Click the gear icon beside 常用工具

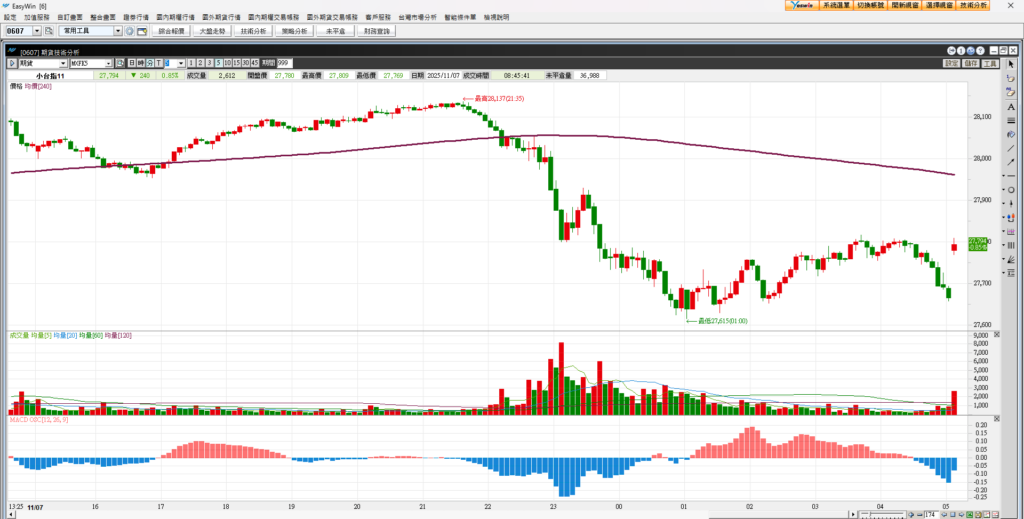coord(129,31)
